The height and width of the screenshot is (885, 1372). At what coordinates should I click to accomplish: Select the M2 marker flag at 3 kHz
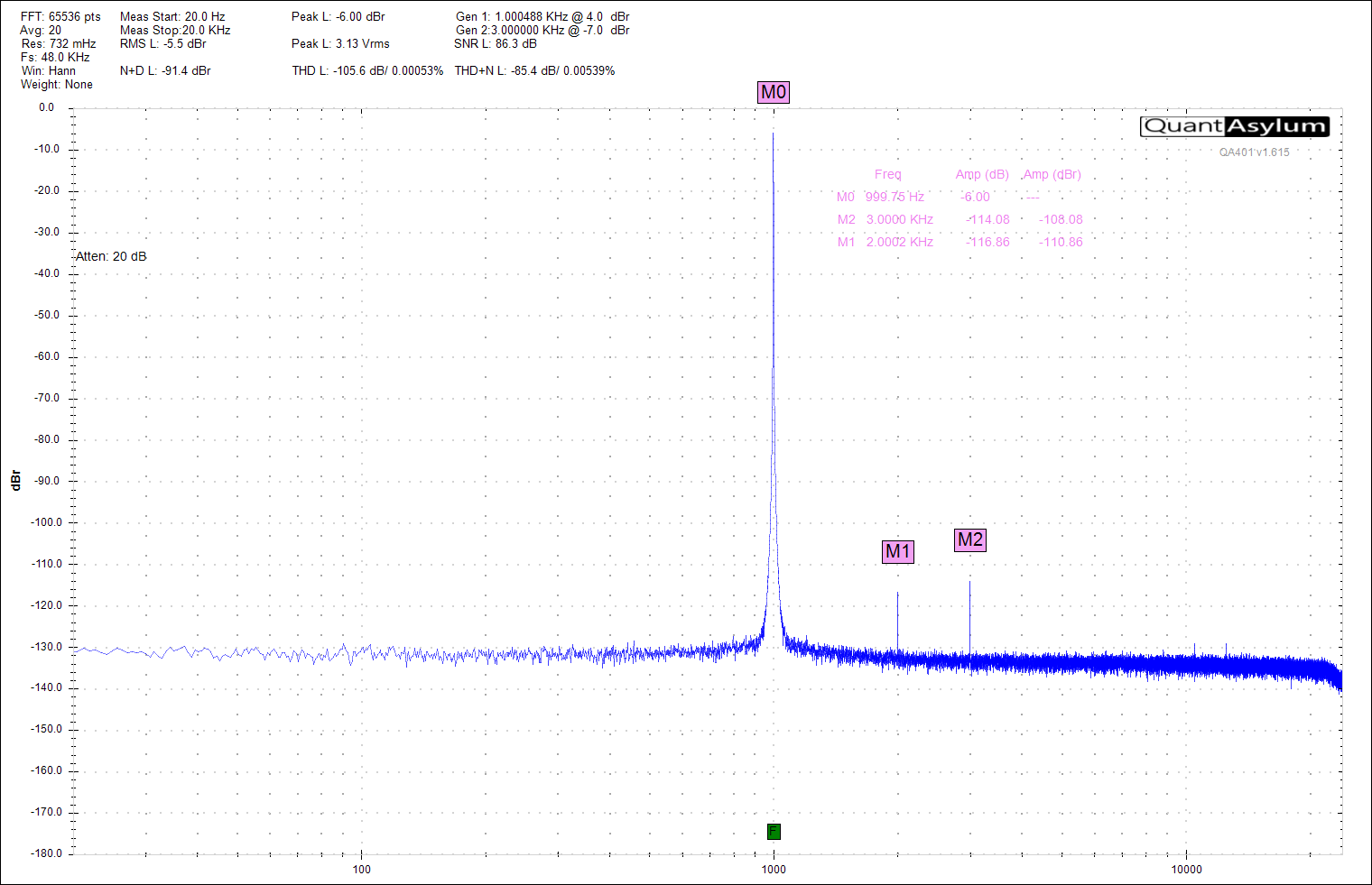click(970, 539)
